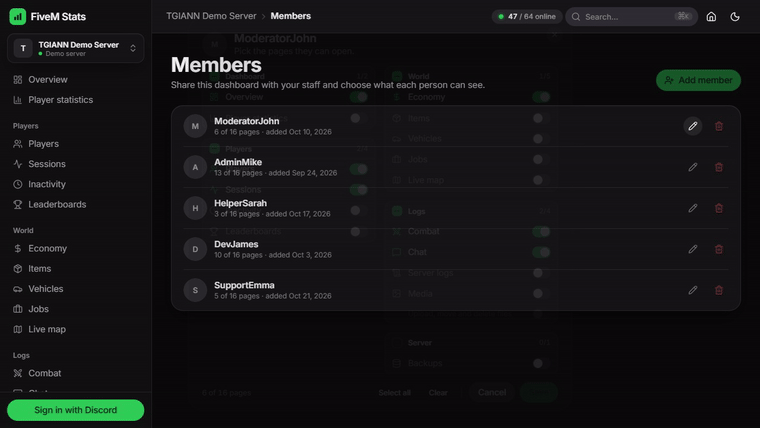
Task: Go to the home page icon
Action: (711, 16)
